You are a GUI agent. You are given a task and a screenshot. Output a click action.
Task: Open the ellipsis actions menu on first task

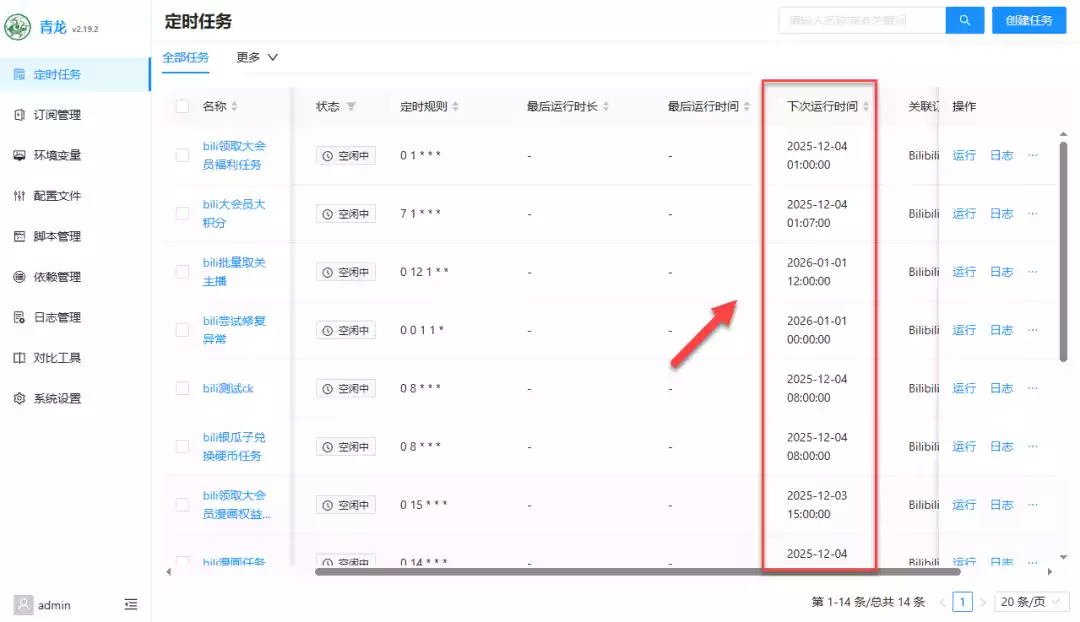(1033, 155)
